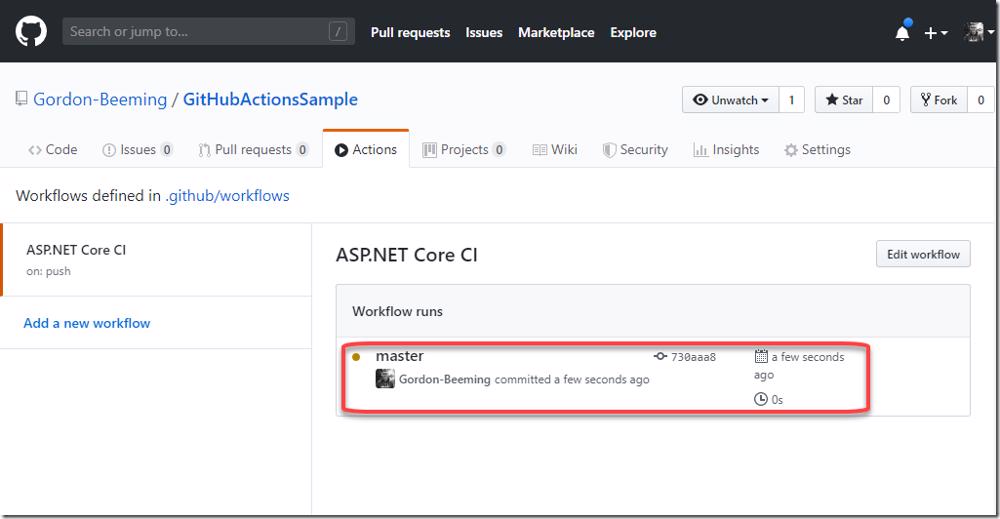Image resolution: width=1000 pixels, height=519 pixels.
Task: Open the plus create-new menu
Action: click(936, 33)
